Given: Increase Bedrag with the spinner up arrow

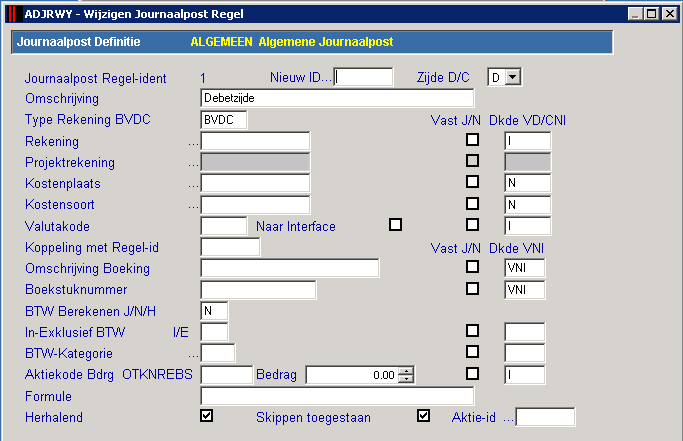Looking at the screenshot, I should click(406, 371).
